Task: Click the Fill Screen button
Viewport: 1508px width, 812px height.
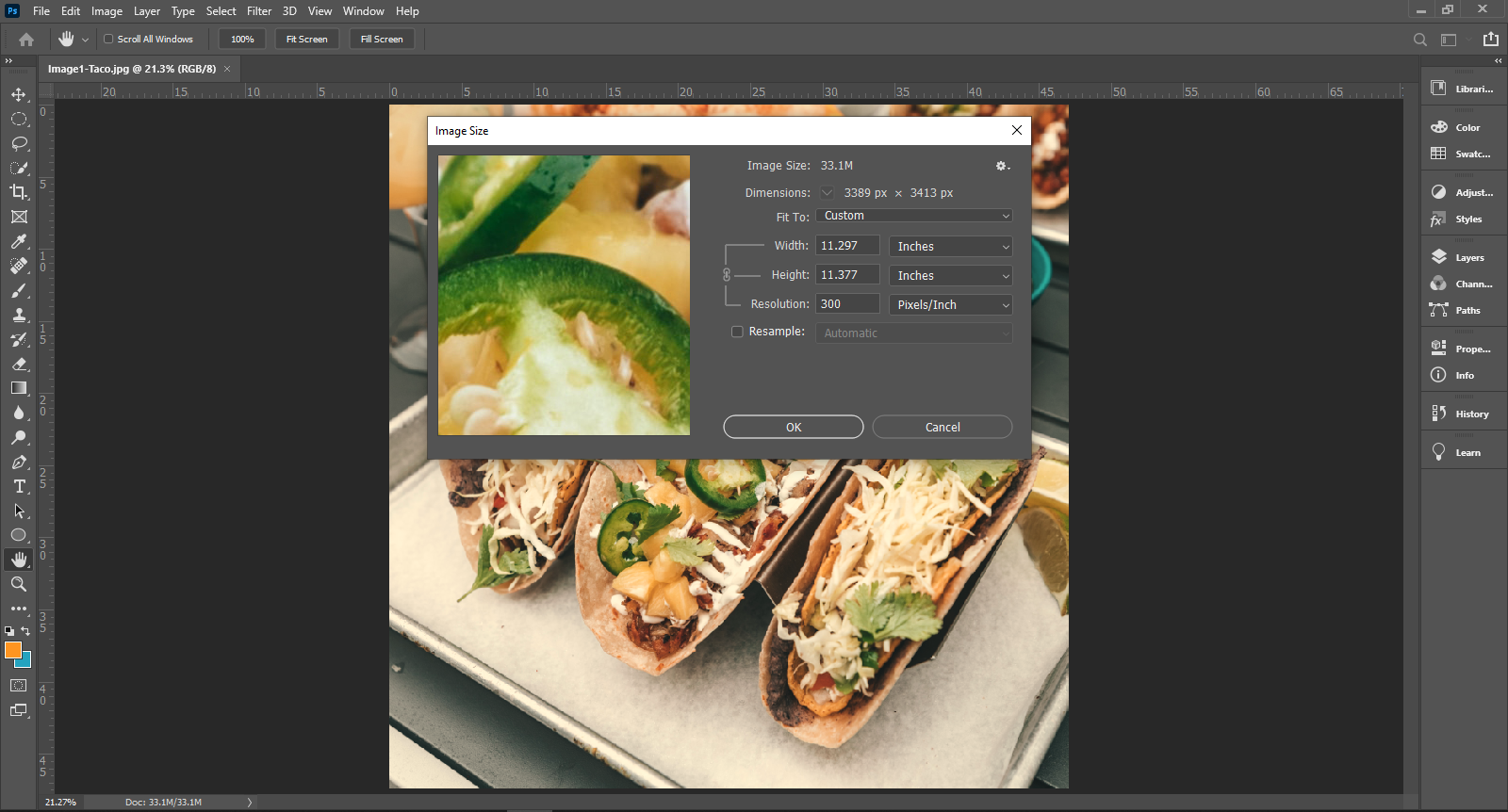Action: pos(382,40)
